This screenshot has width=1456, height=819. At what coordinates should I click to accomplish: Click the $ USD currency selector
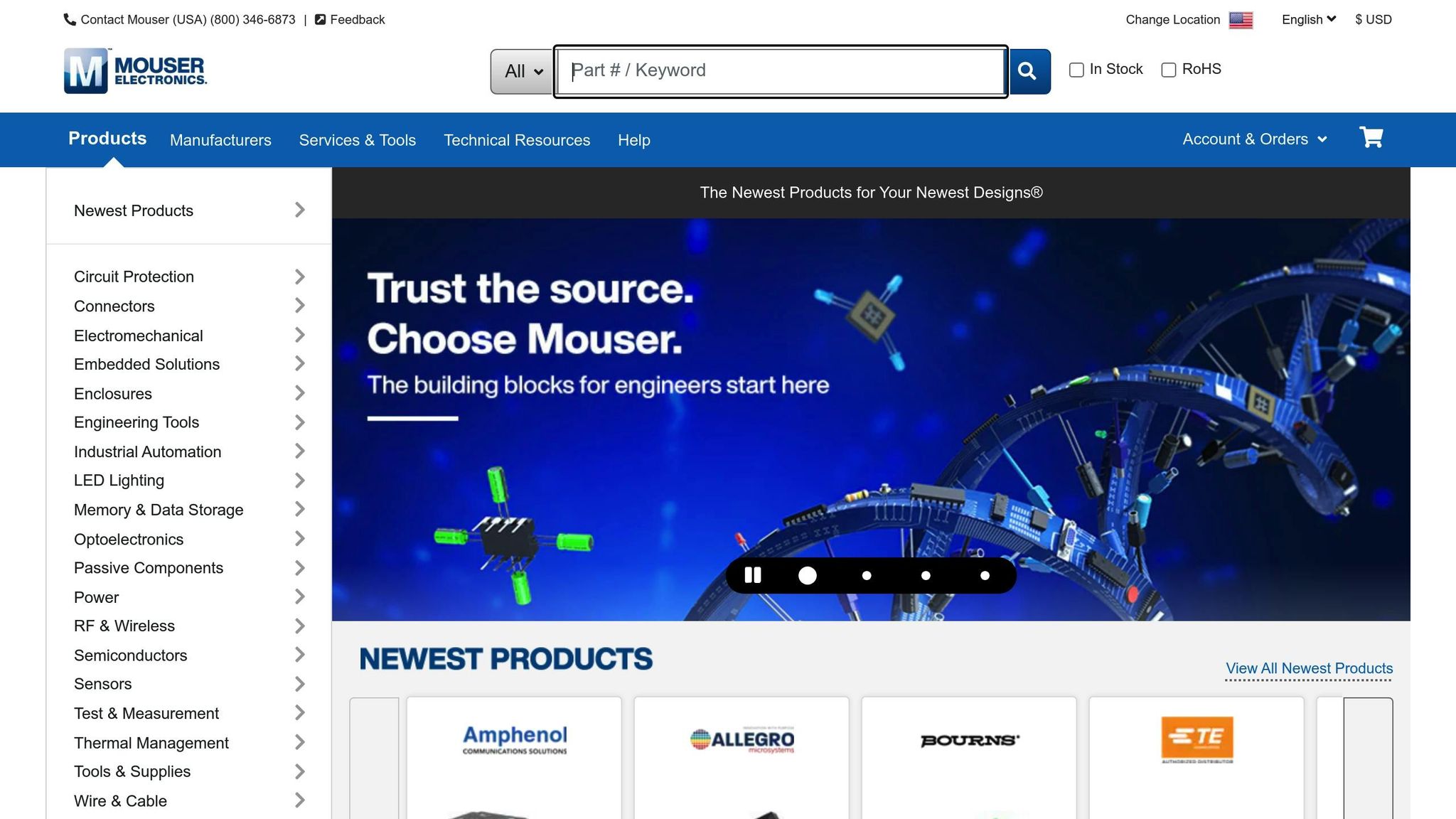coord(1374,20)
